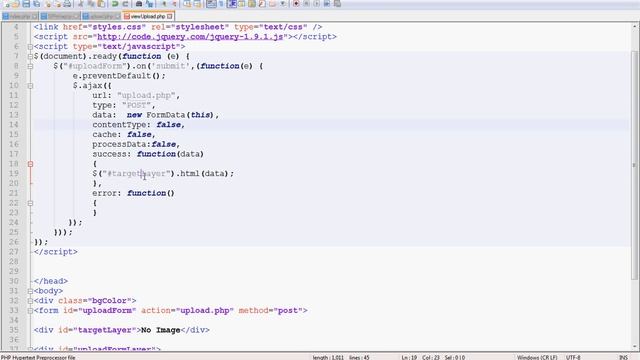The image size is (640, 360).
Task: Collapse the $.ajax fold on line 10
Action: pos(30,86)
